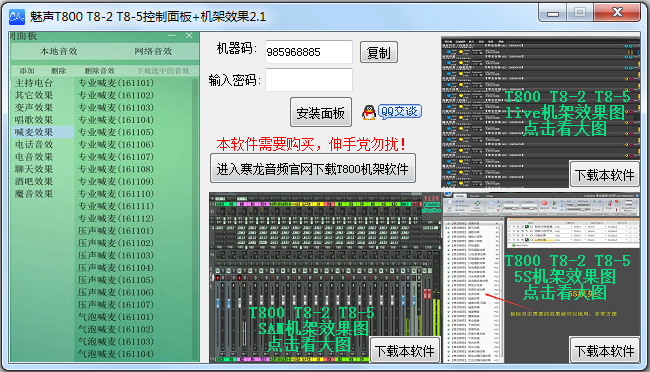Viewport: 650px width, 372px height.
Task: Select effect 专业喊麦(161108)
Action: 116,169
